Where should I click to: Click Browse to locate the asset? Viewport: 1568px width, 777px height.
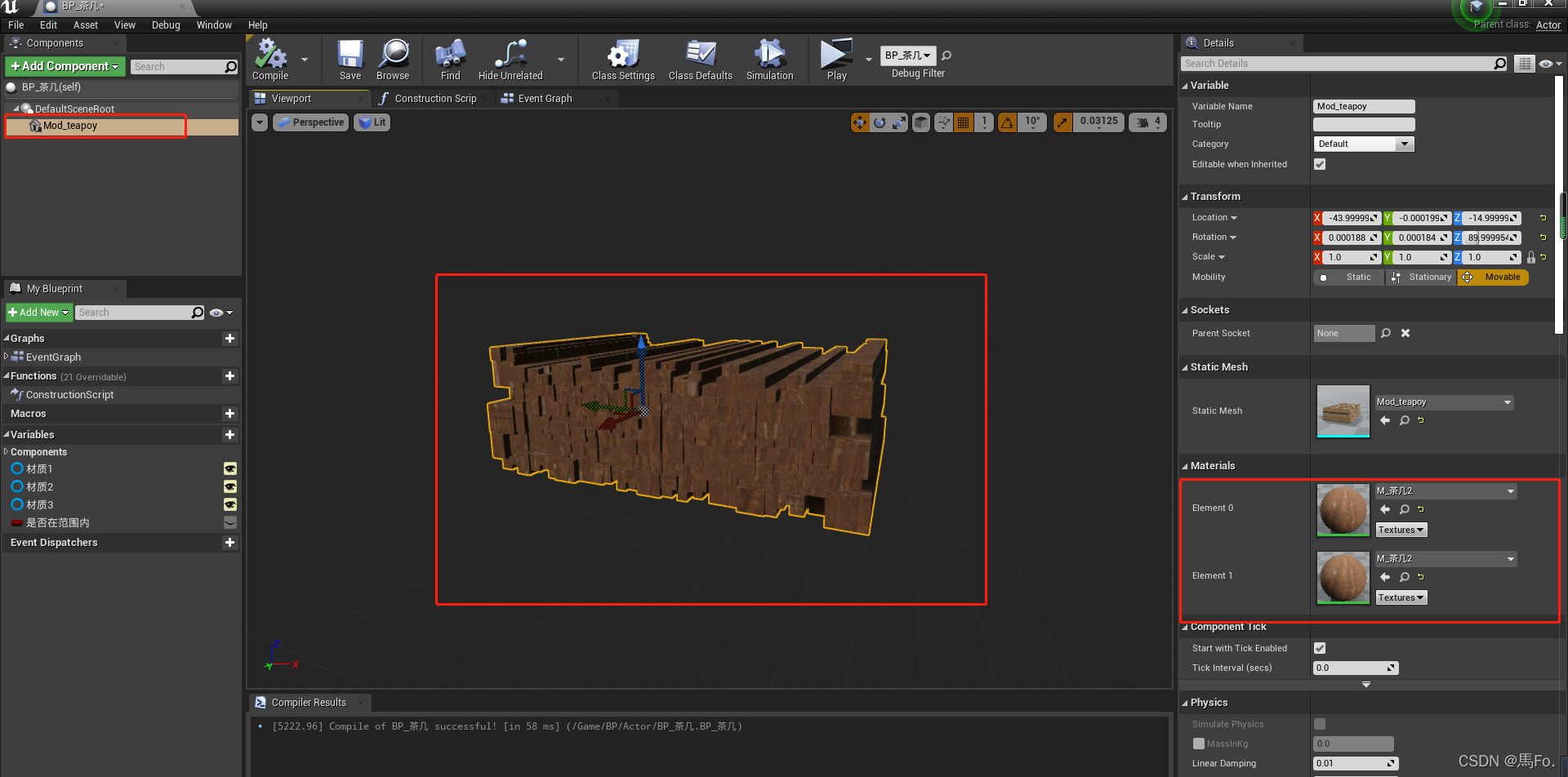[x=393, y=55]
